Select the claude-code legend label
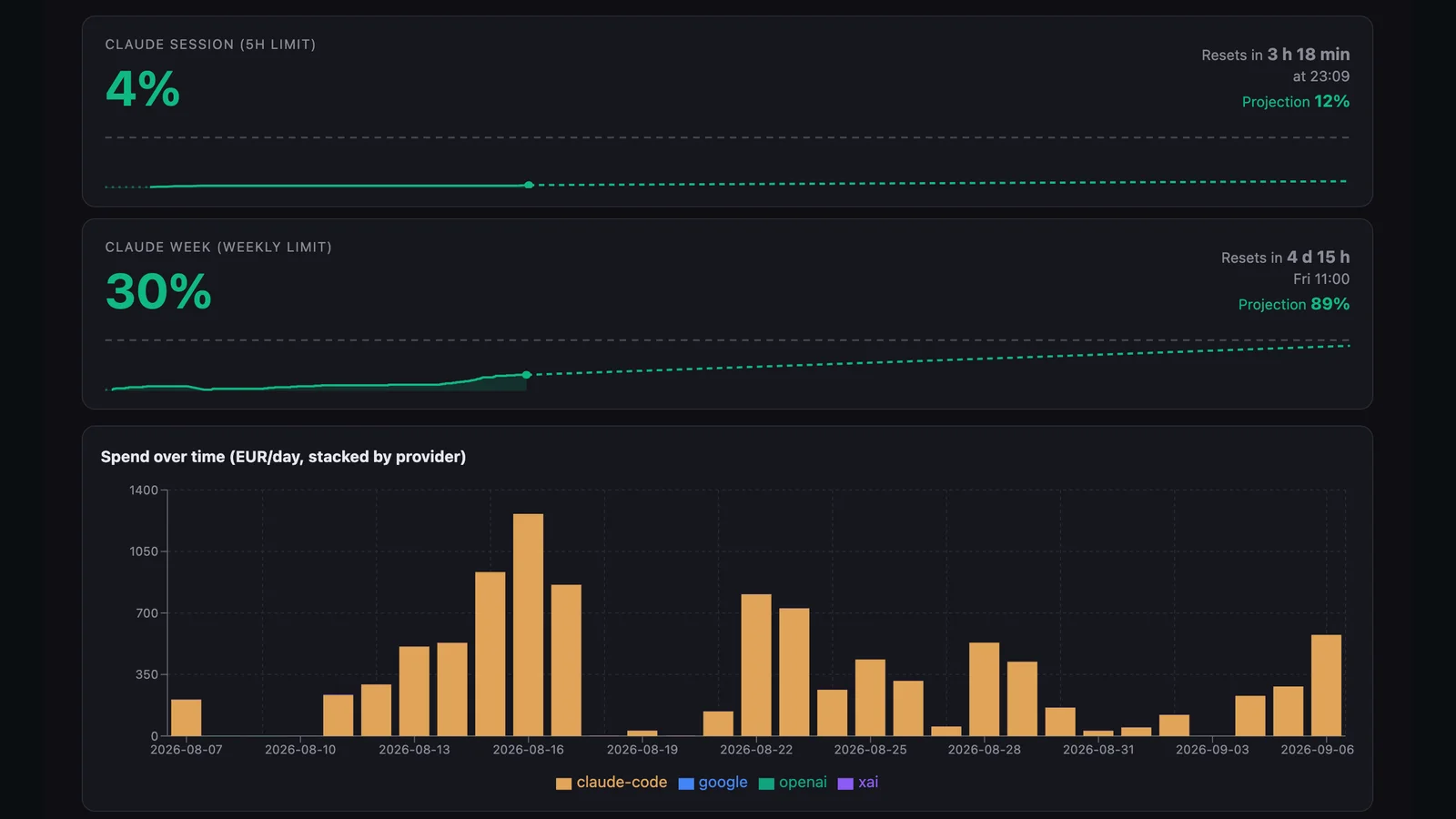The image size is (1456, 819). 622,783
